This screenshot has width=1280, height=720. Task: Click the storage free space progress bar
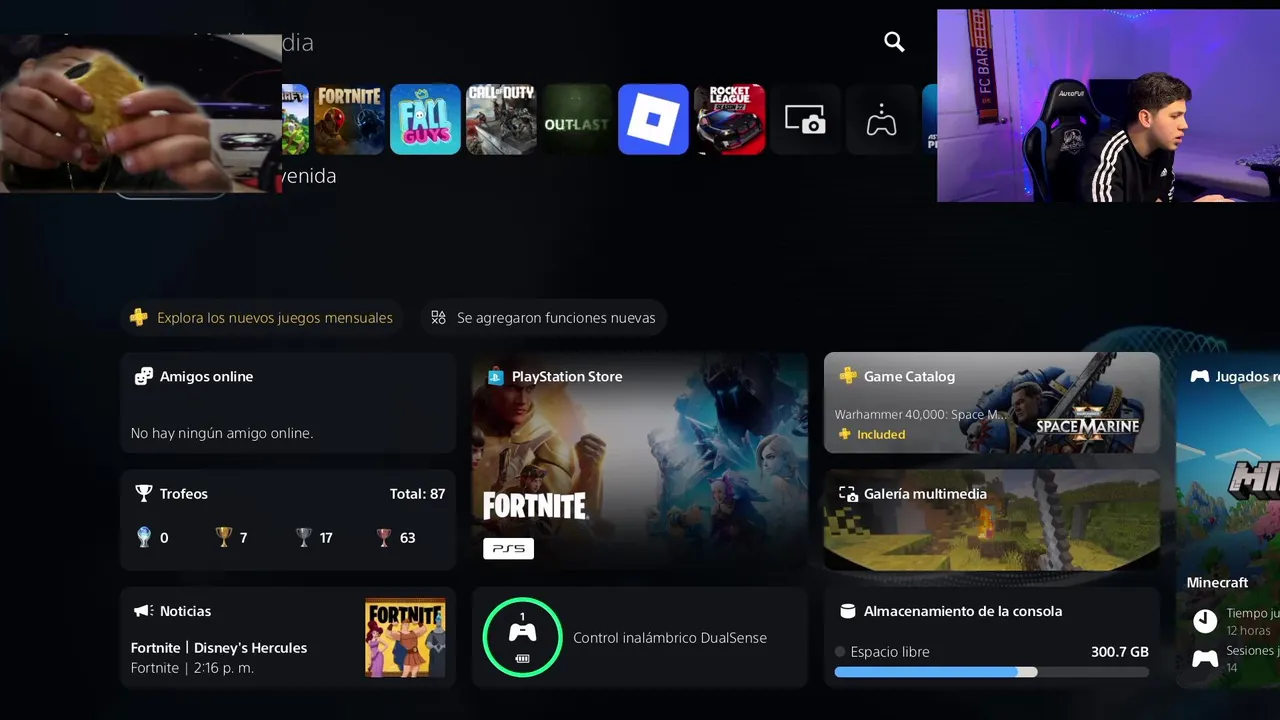[x=992, y=673]
